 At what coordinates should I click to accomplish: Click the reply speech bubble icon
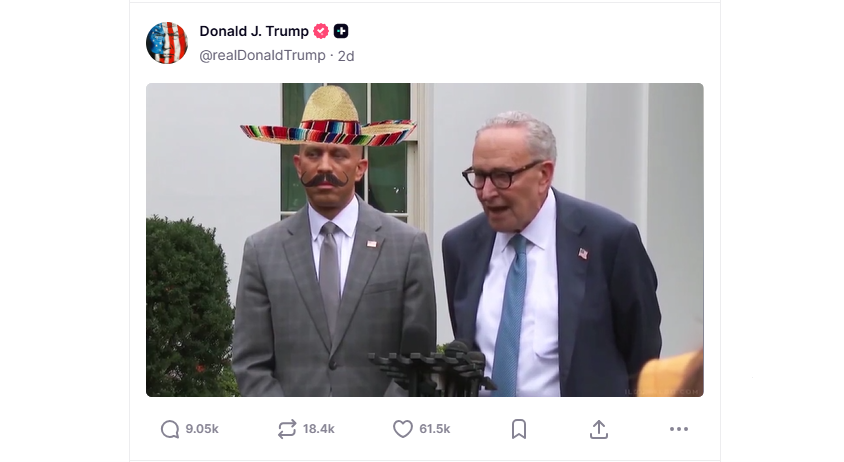(170, 429)
